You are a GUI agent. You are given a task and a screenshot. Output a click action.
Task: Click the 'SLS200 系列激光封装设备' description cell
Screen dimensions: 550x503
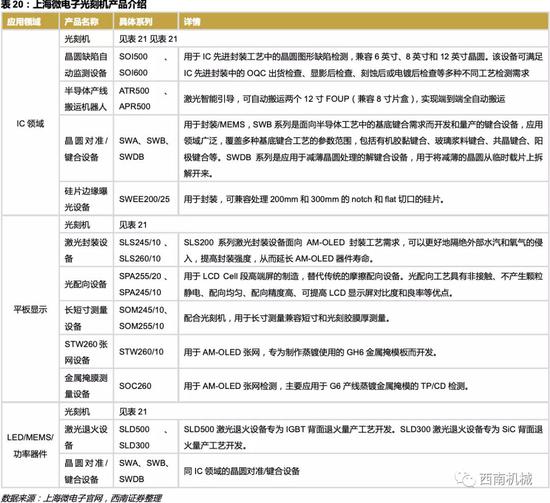coord(363,250)
